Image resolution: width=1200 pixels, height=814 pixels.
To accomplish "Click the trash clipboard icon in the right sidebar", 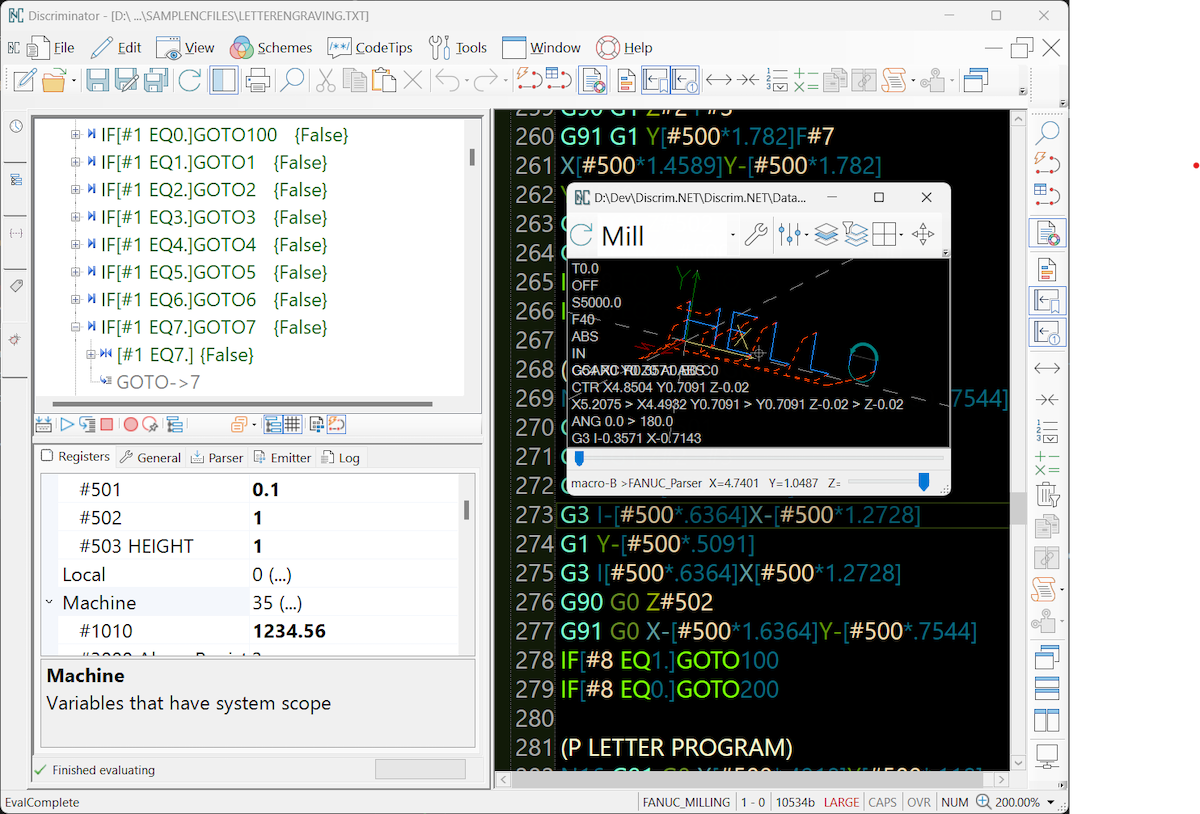I will click(x=1047, y=493).
